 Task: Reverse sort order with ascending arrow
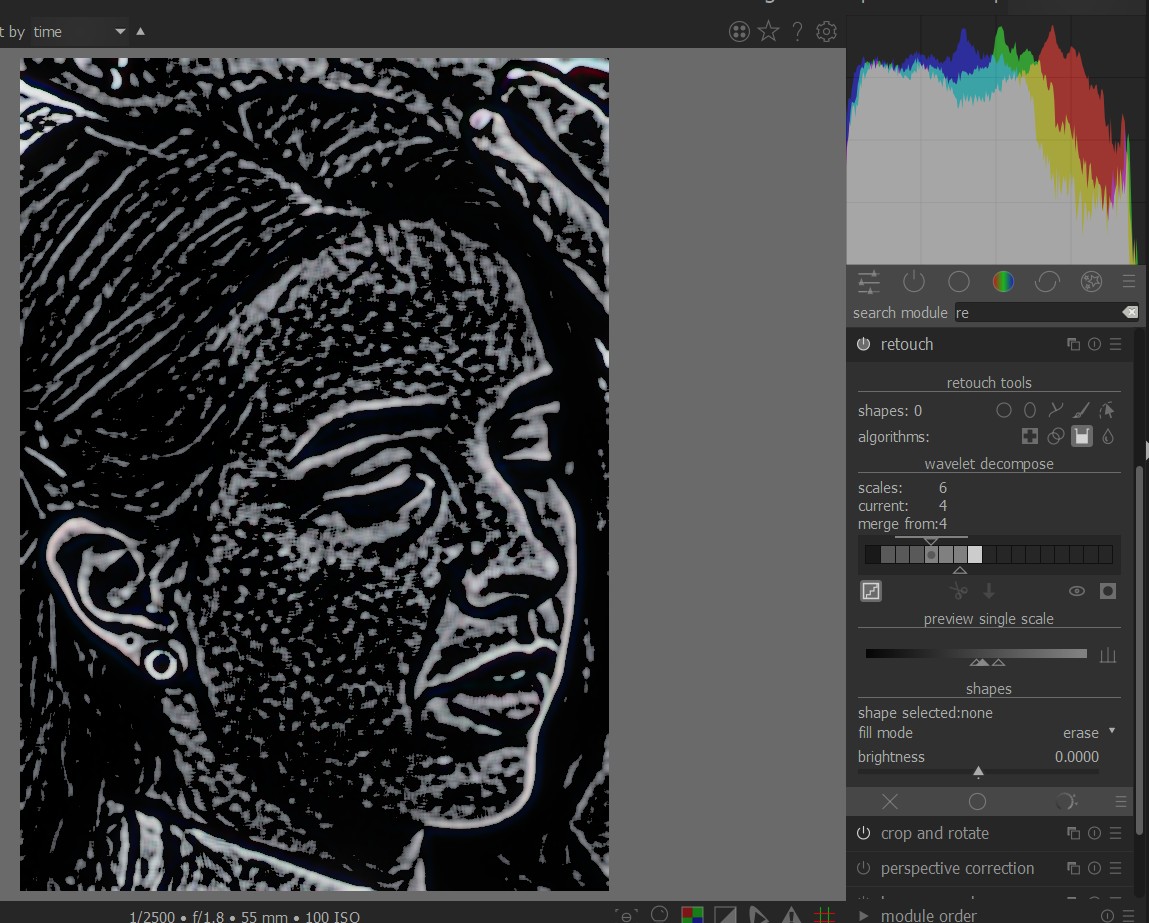point(141,31)
